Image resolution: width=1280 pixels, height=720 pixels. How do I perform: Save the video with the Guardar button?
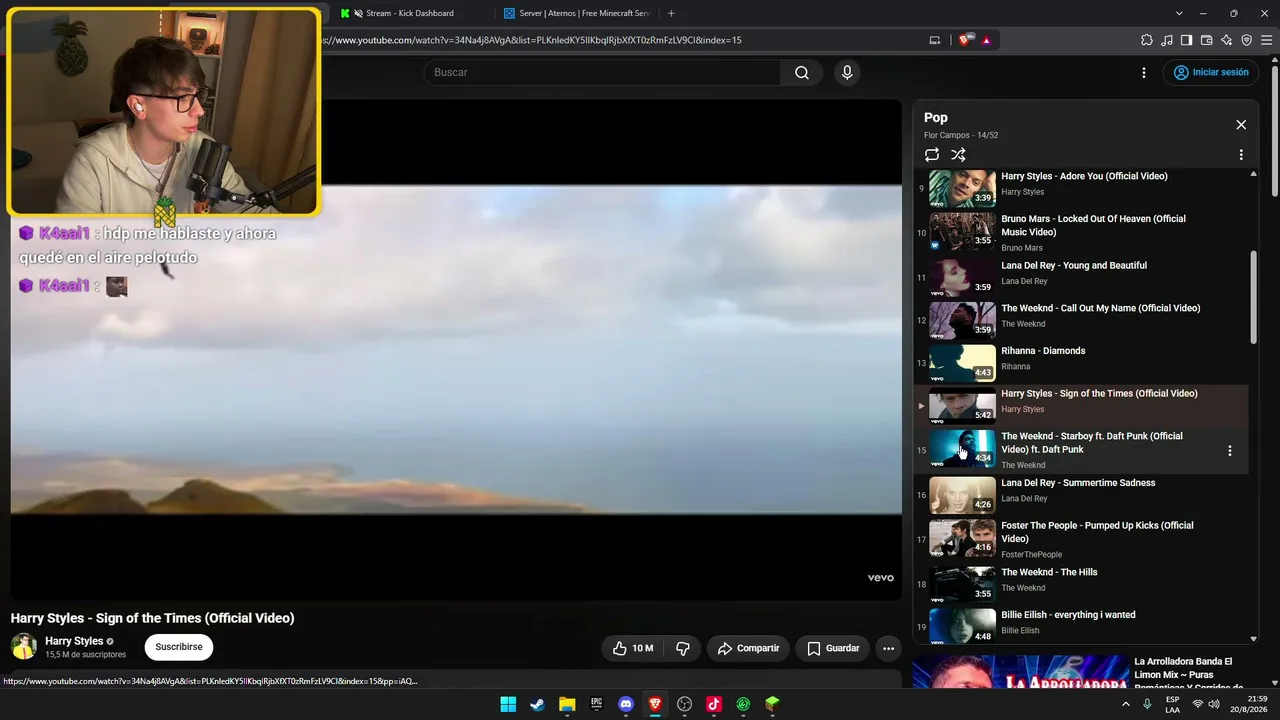pyautogui.click(x=833, y=648)
